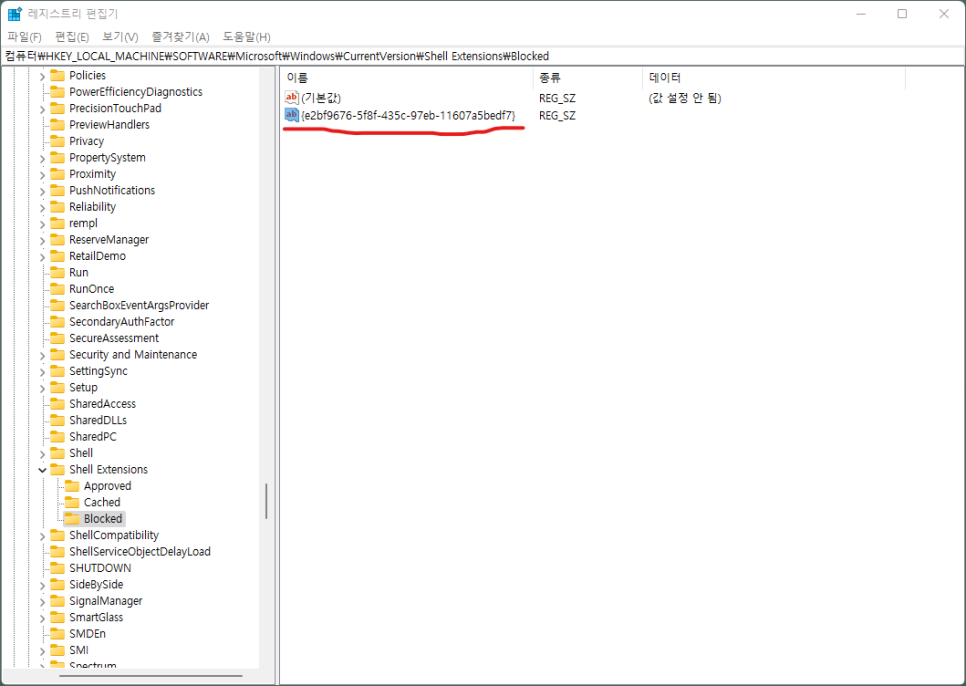Expand the Shell key
Screen dimensions: 966x686
click(43, 454)
